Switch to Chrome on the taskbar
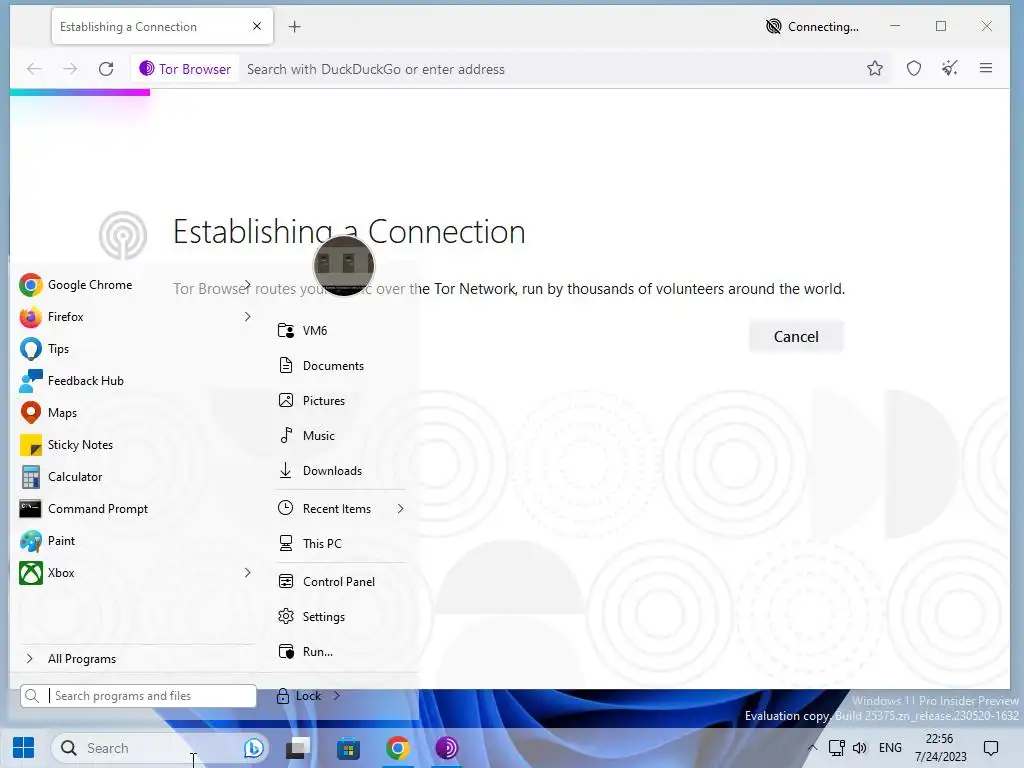 click(x=397, y=748)
